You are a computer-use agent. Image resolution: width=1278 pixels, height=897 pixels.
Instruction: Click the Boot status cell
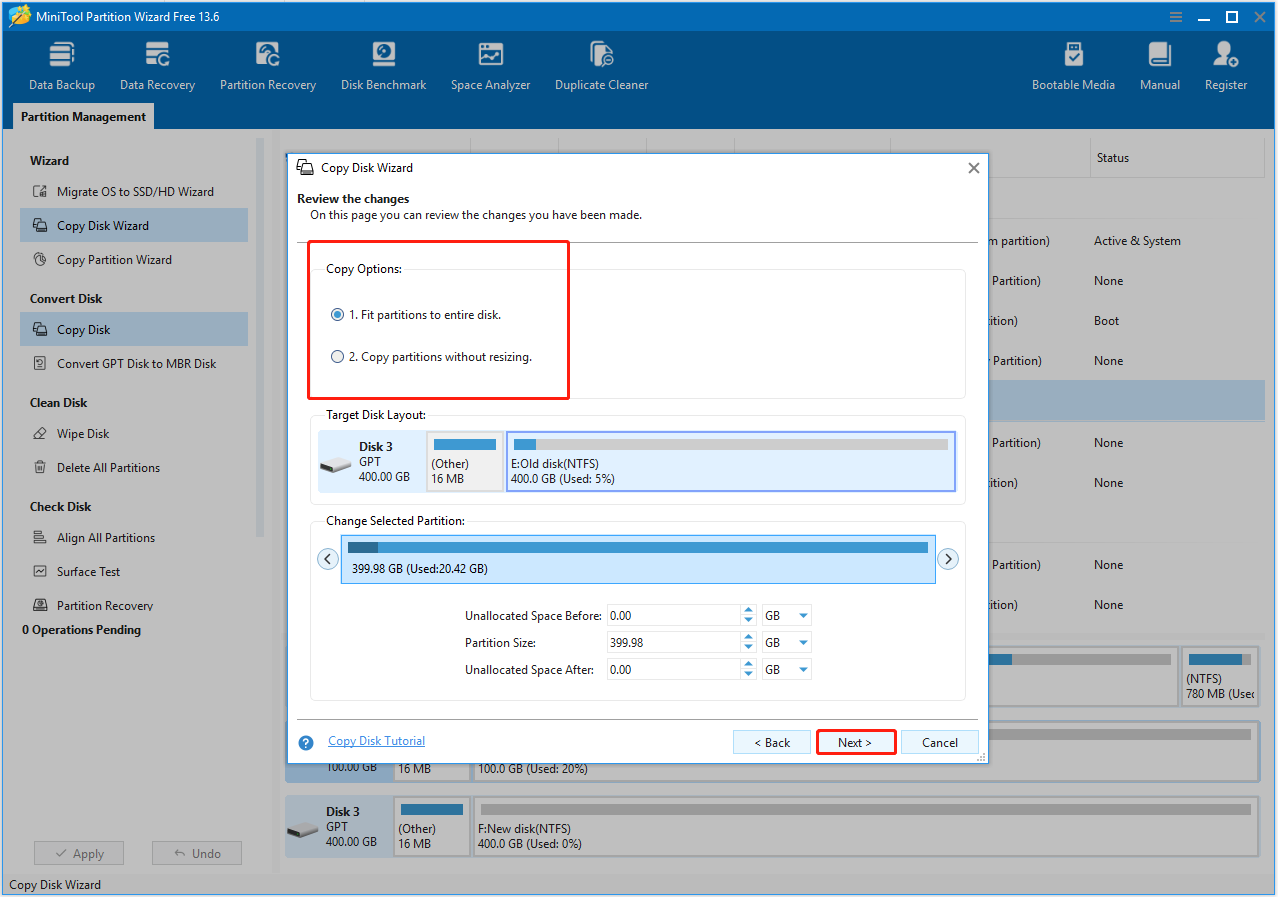pyautogui.click(x=1106, y=321)
